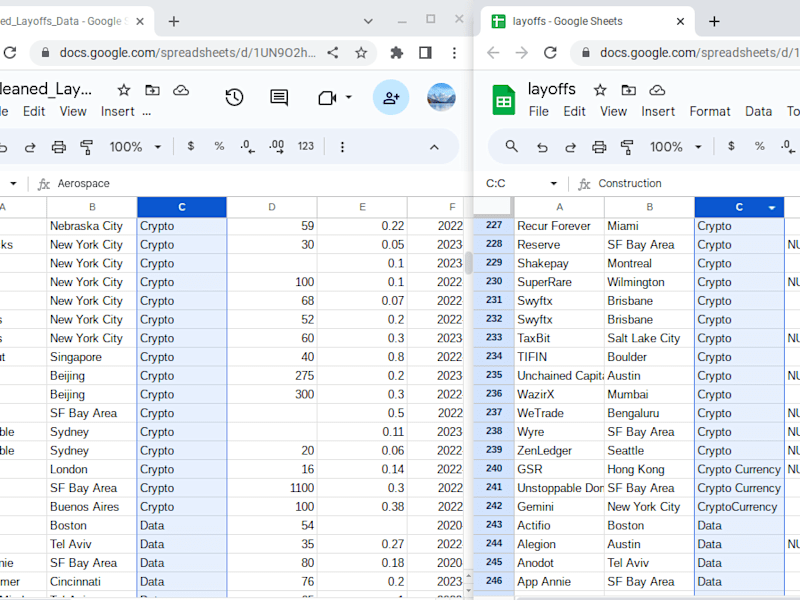Viewport: 800px width, 600px height.
Task: Open zoom 100% dropdown in left sheet
Action: (x=135, y=147)
